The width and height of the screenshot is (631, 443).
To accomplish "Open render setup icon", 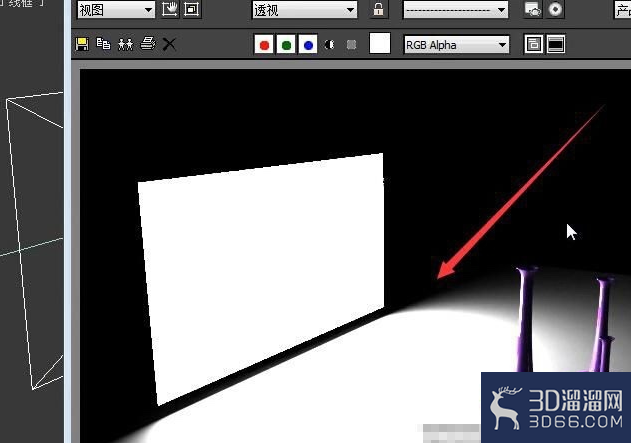I will pyautogui.click(x=533, y=9).
